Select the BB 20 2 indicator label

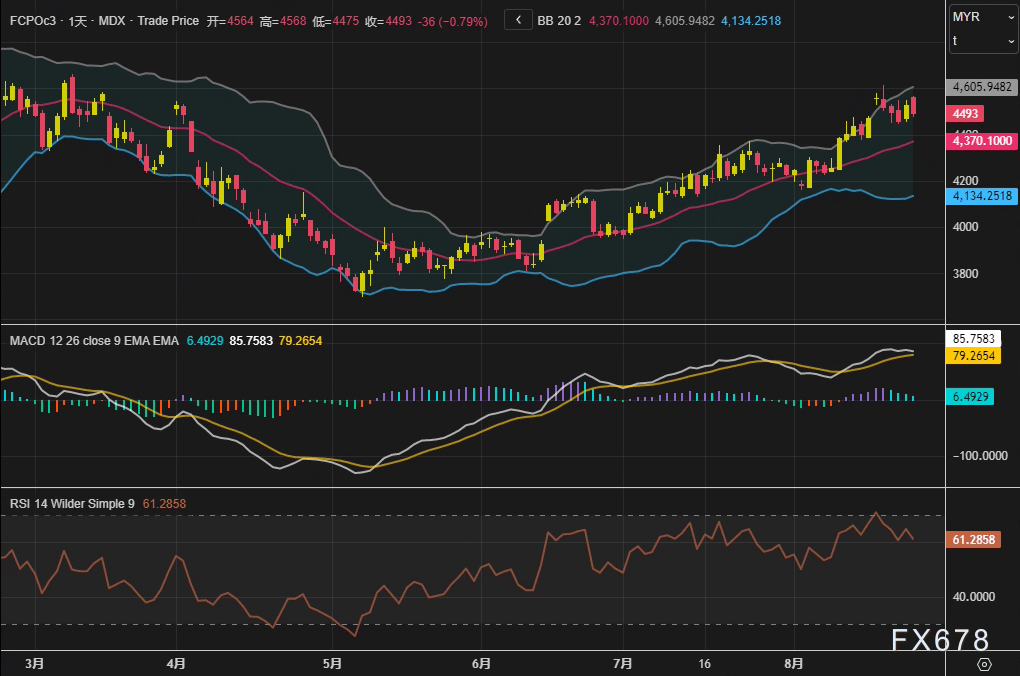coord(558,21)
